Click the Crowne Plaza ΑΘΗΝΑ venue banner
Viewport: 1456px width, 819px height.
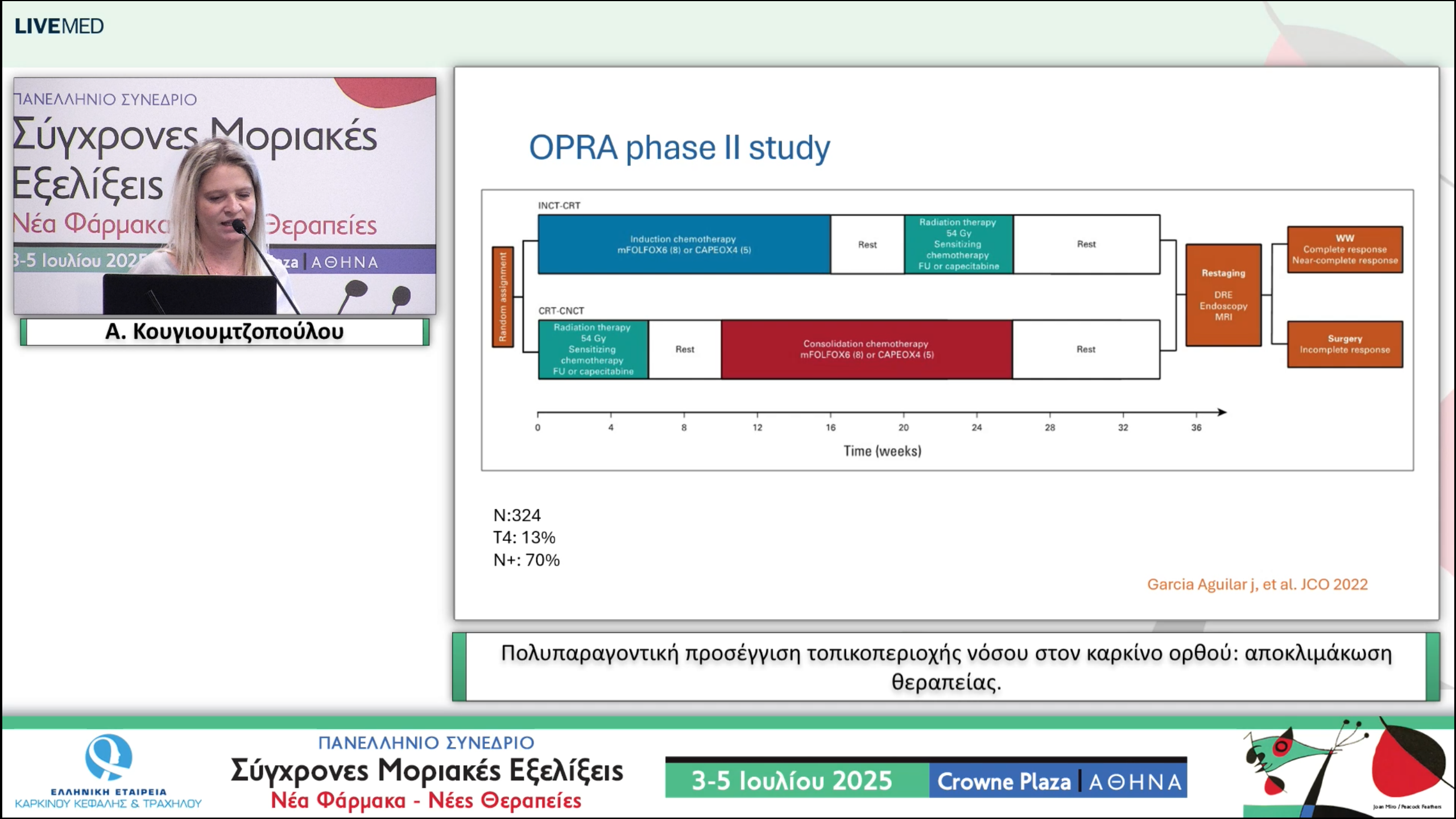coord(1058,780)
